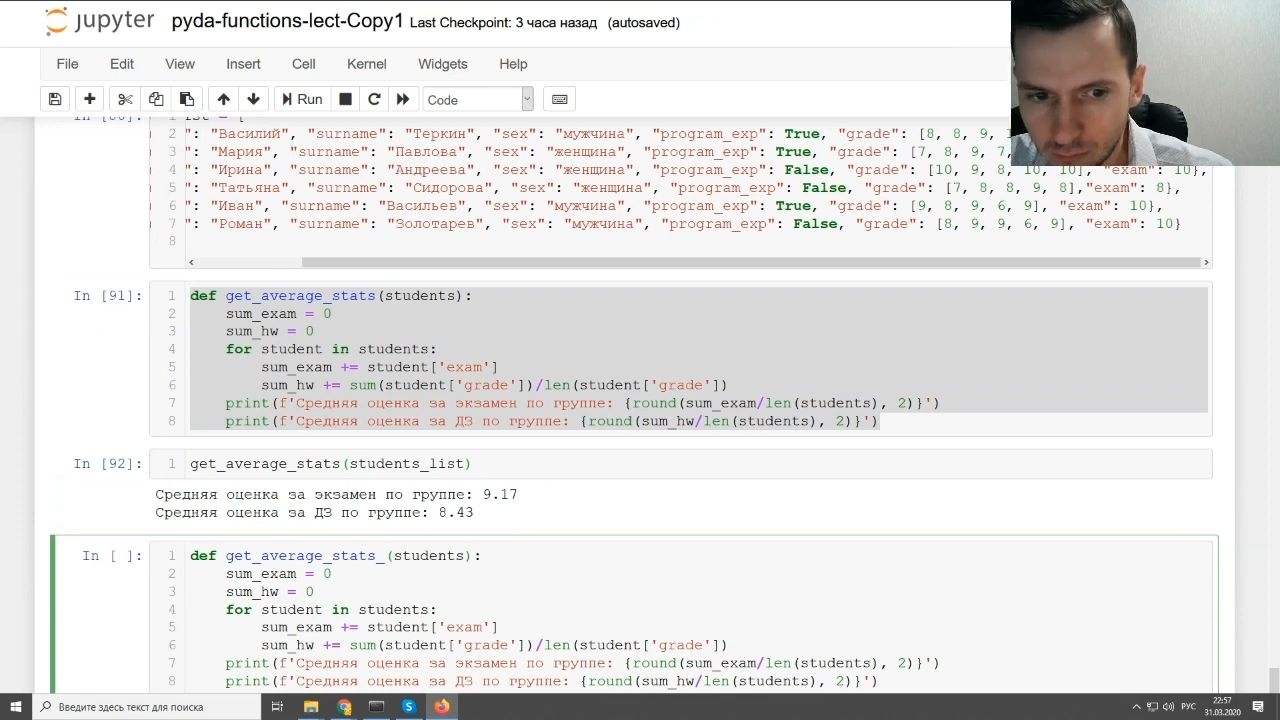Screen dimensions: 1280x720
Task: Click the Татьяна Сидорова row in students list
Action: click(683, 188)
